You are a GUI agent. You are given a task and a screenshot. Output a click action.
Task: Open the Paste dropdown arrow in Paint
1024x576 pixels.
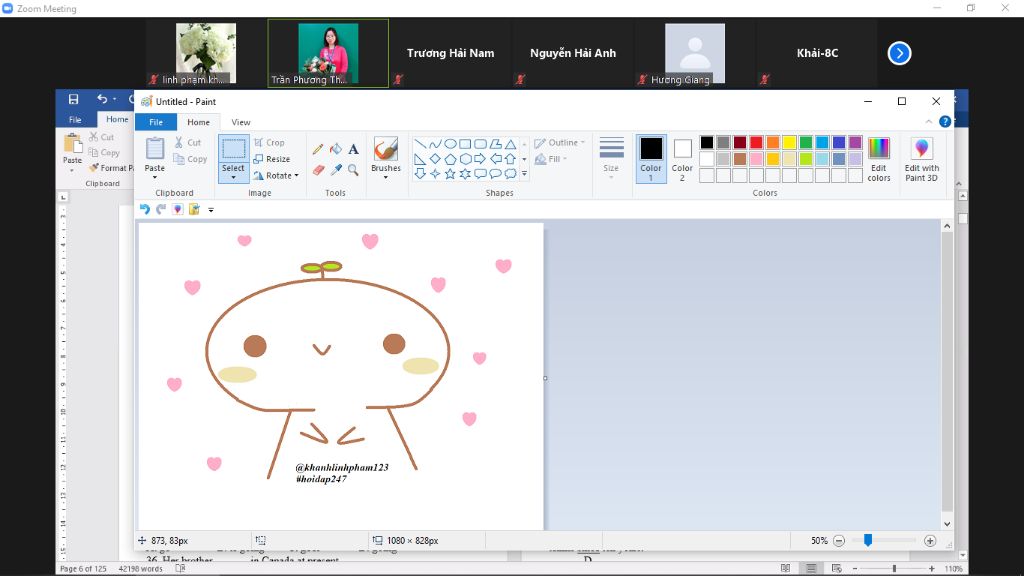point(155,177)
